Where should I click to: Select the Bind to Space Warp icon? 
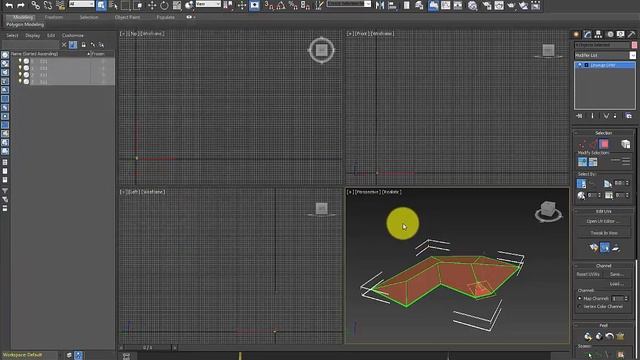coord(60,5)
